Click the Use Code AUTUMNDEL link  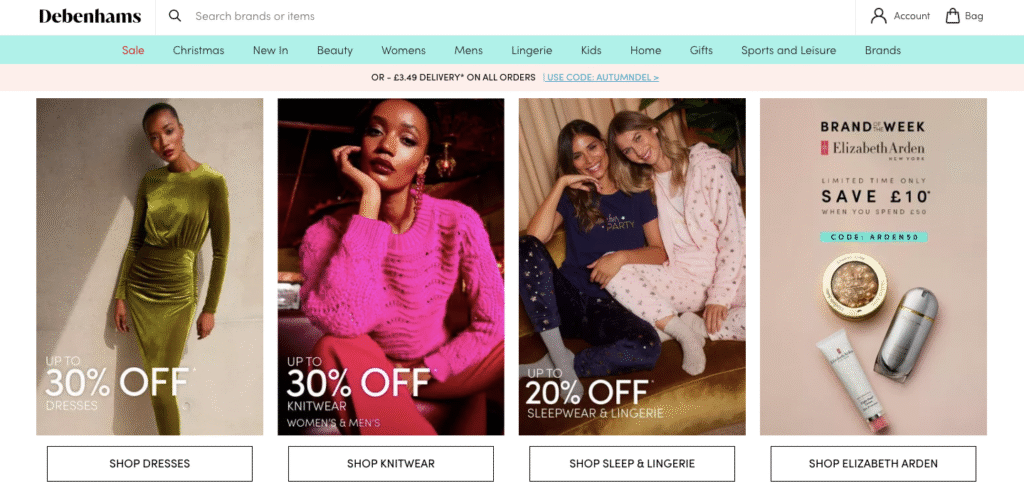tap(601, 77)
